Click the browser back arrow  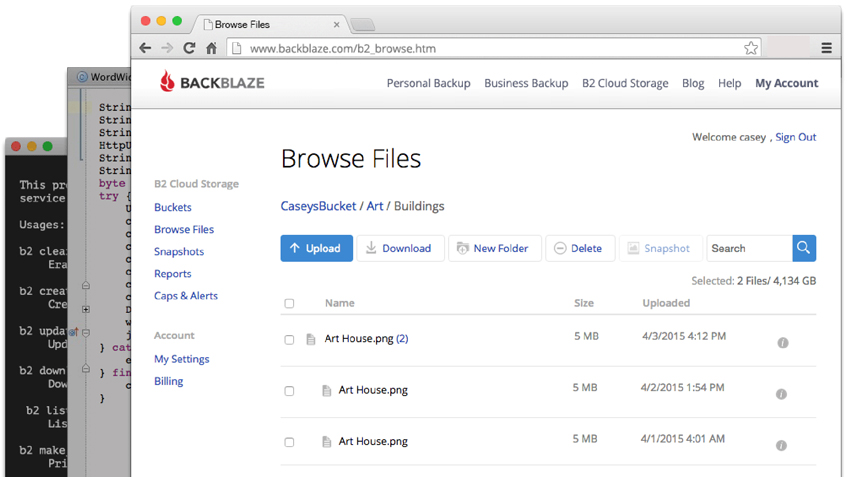(145, 48)
